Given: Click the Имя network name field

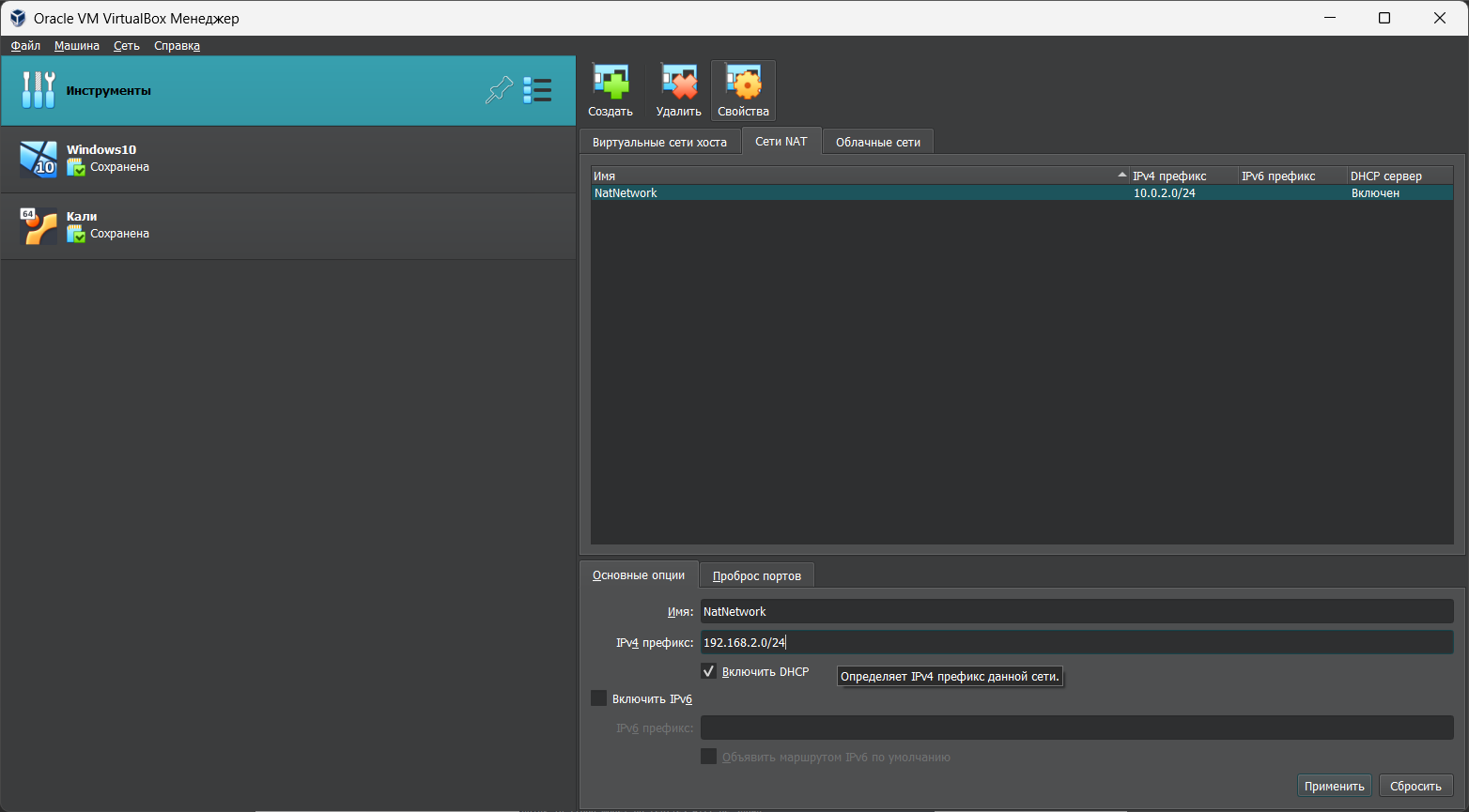Looking at the screenshot, I should click(1076, 611).
